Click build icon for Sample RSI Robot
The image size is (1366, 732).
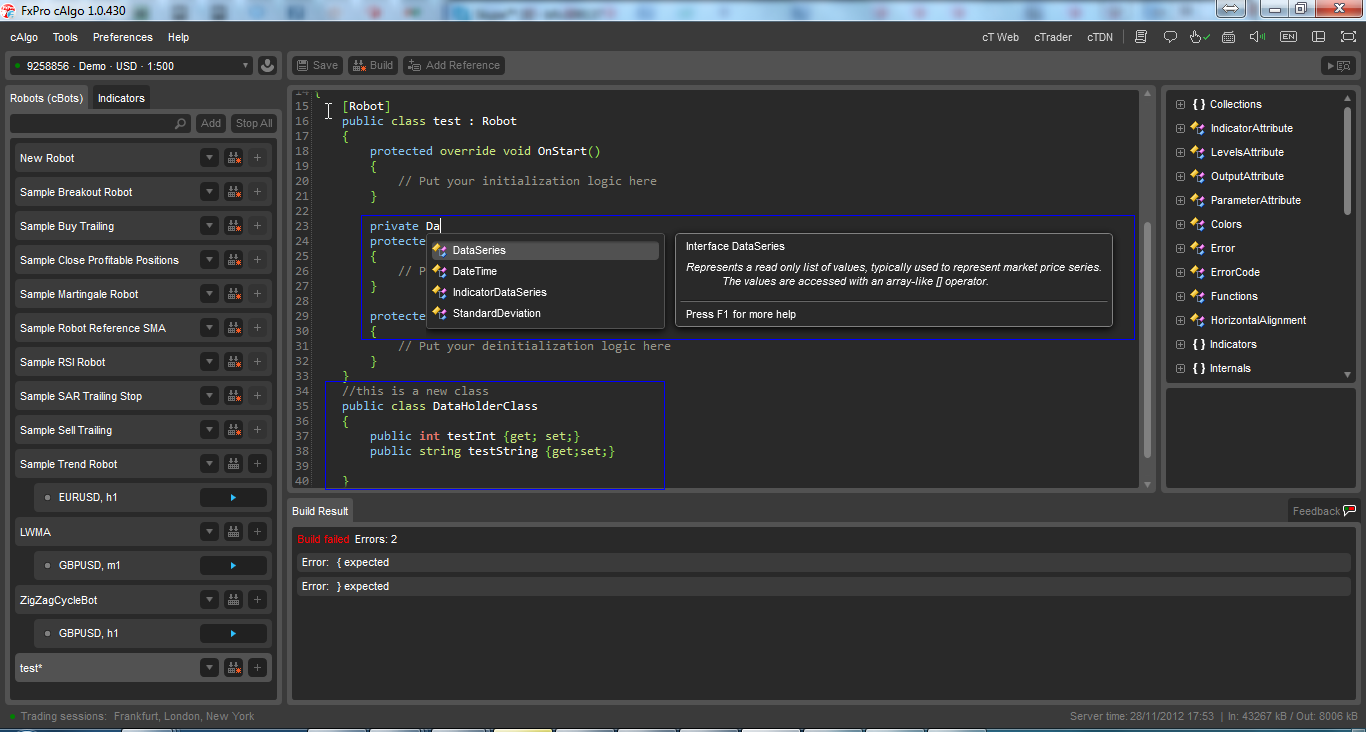[233, 362]
